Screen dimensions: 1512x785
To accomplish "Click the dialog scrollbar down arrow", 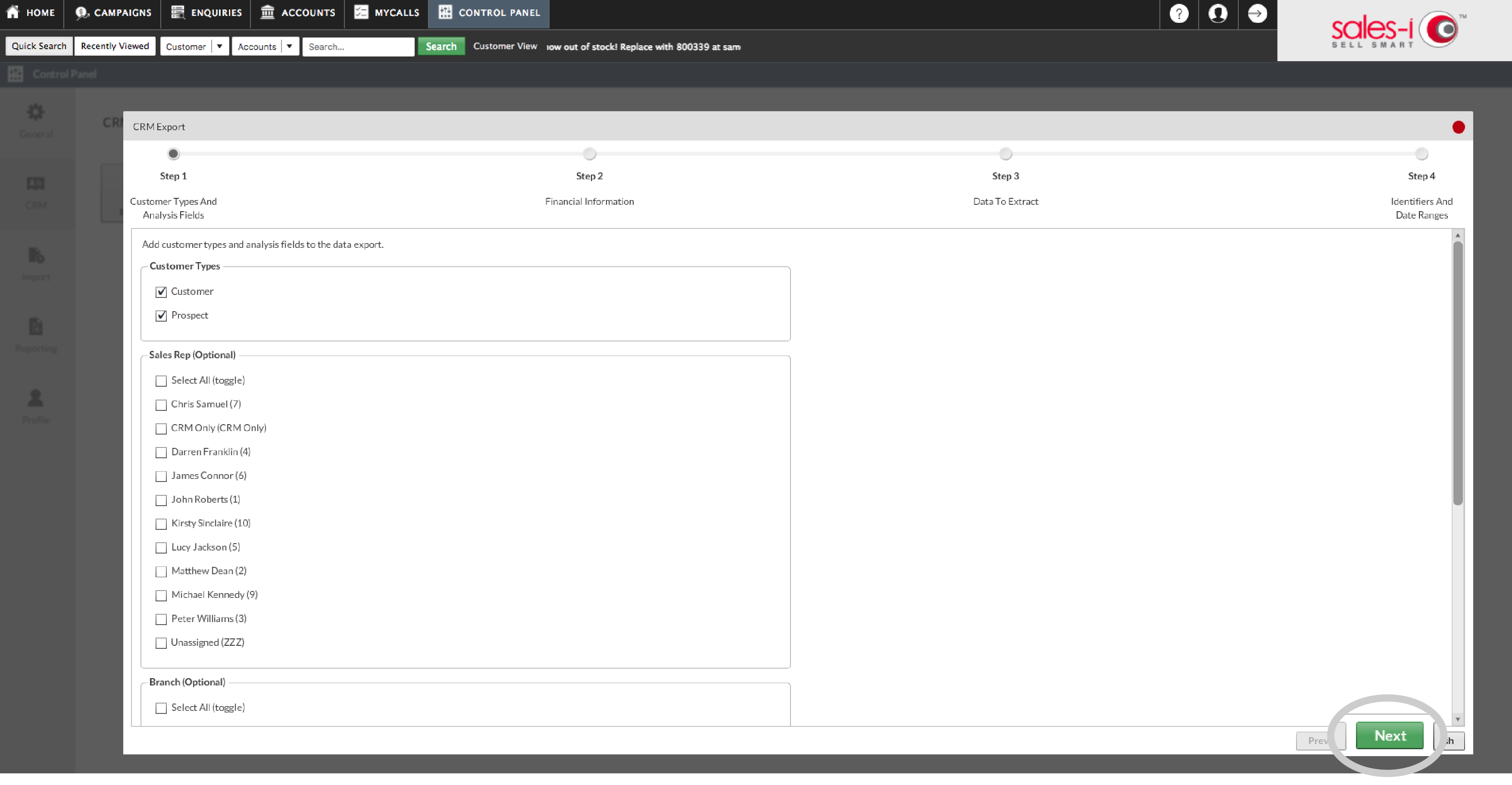I will (x=1457, y=719).
